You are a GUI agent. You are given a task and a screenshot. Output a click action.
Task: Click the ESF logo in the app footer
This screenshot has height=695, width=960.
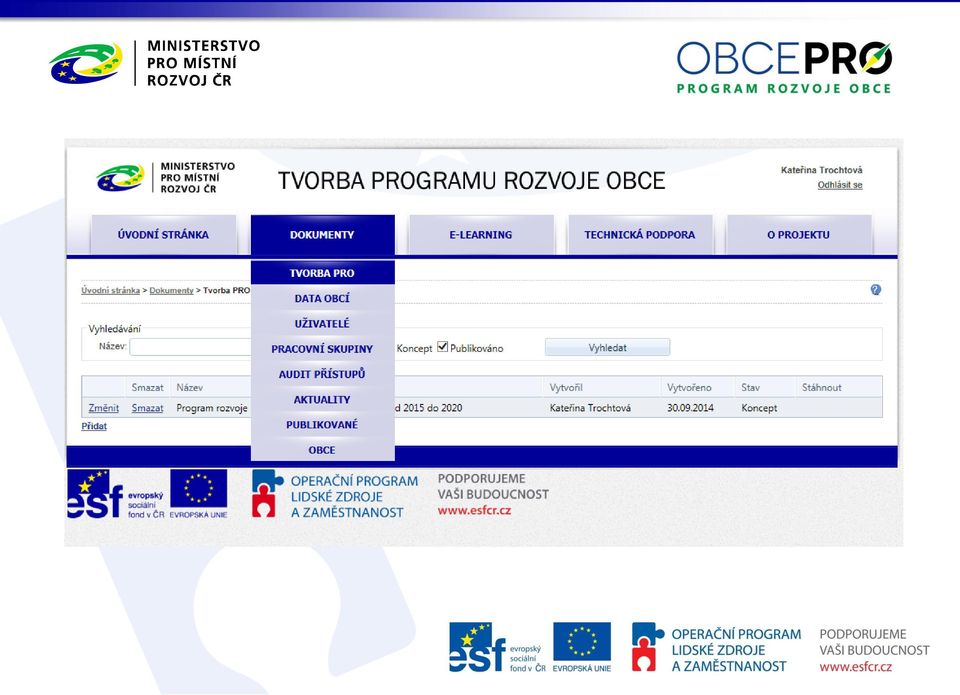(x=116, y=494)
